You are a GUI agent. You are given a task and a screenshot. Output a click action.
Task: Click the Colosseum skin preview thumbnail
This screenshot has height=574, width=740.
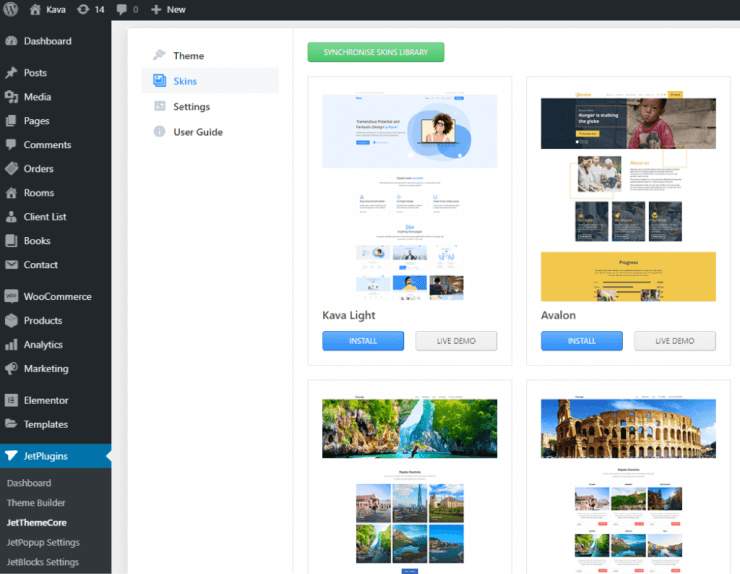pos(628,484)
